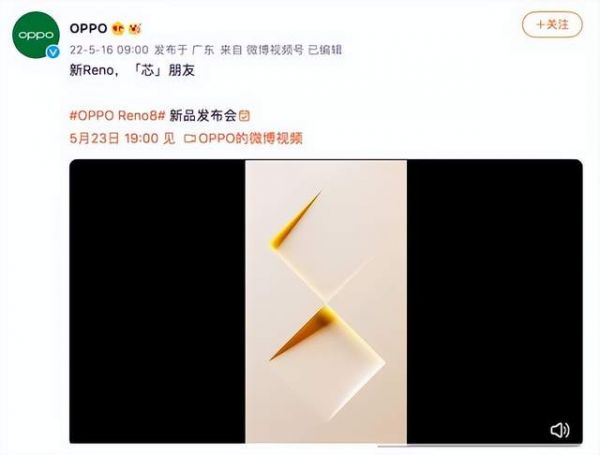Click the orange membership badge beside OPPO
The height and width of the screenshot is (455, 600).
119,28
